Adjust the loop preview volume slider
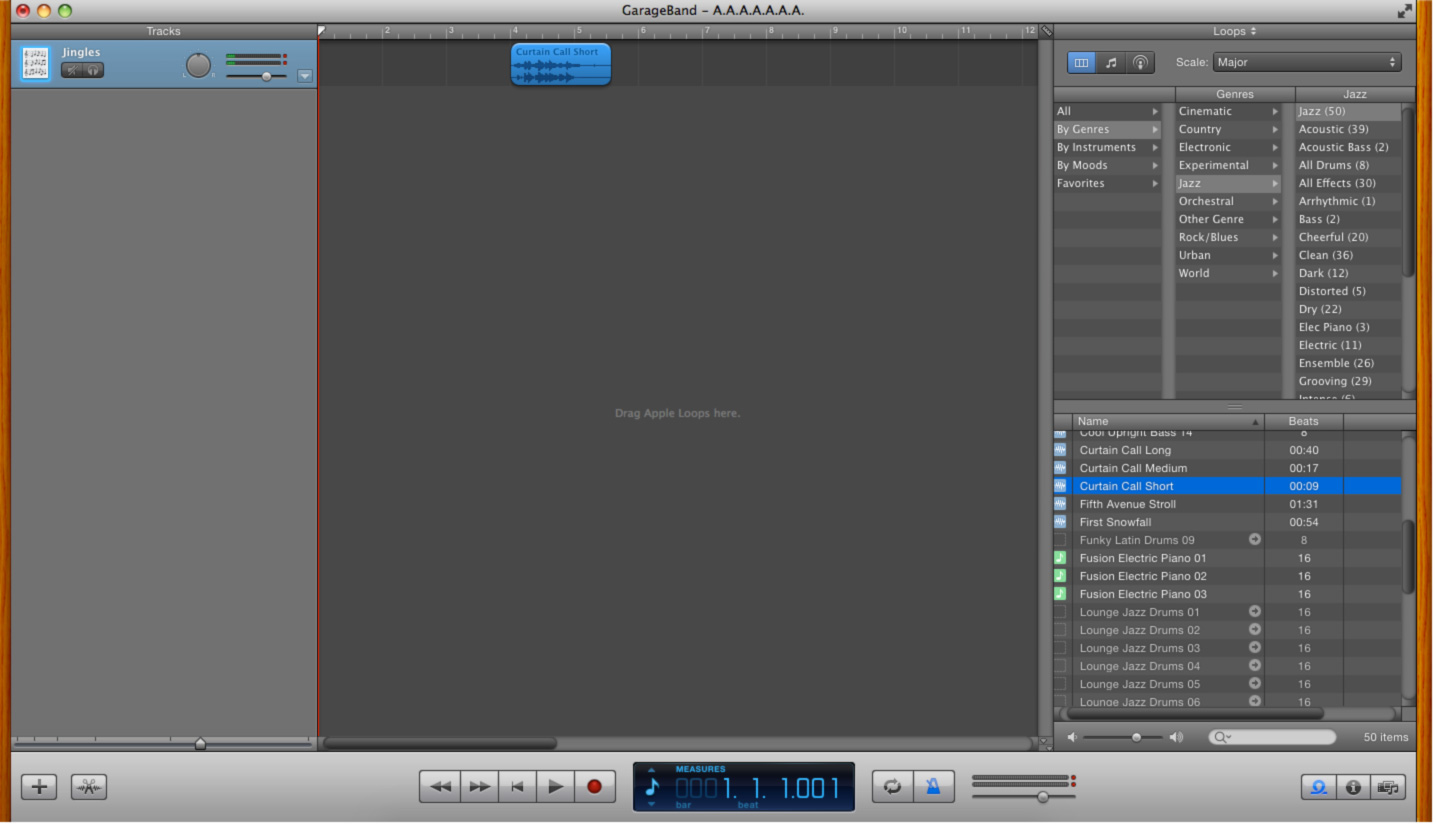 coord(1136,738)
